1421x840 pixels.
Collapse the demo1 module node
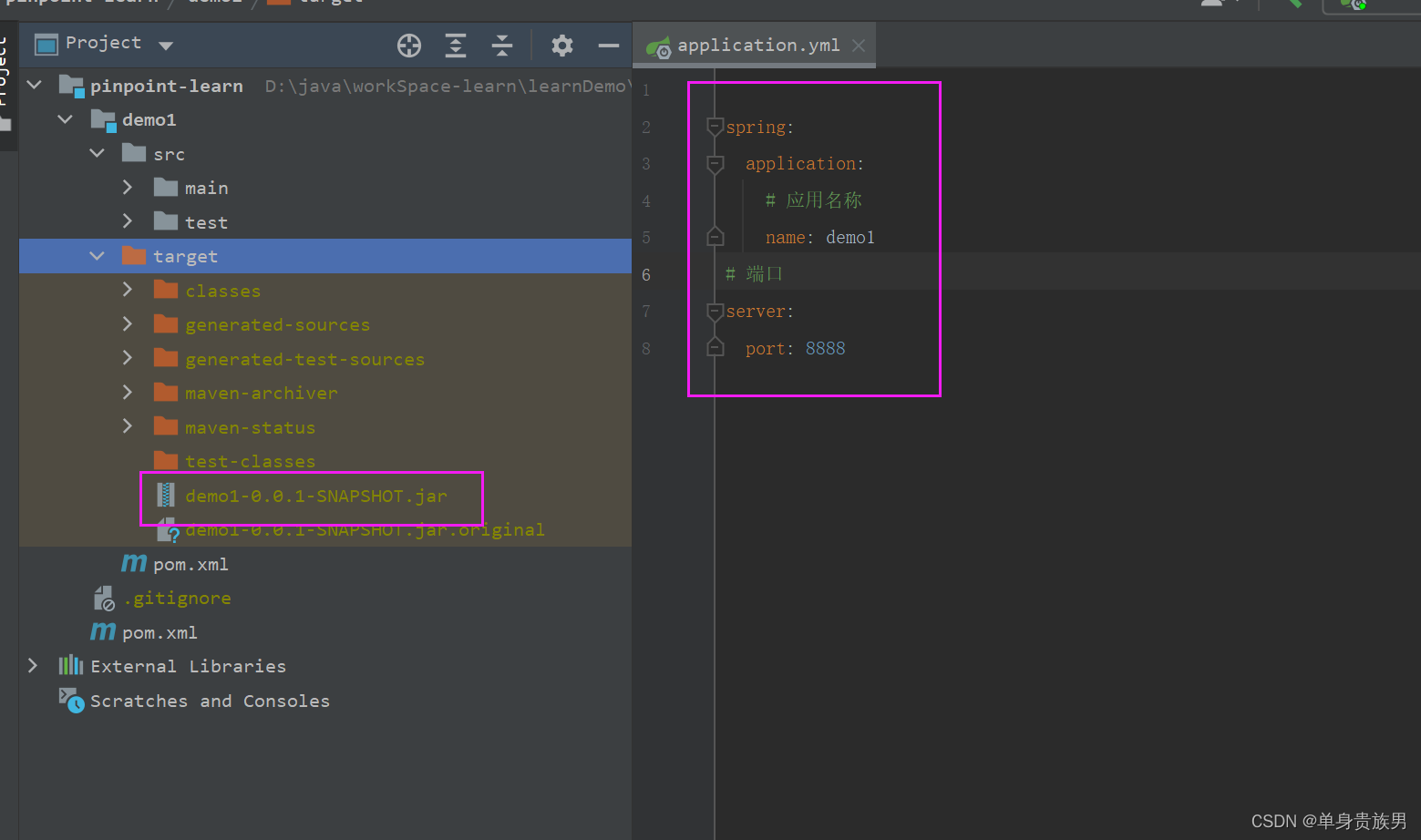click(x=66, y=119)
